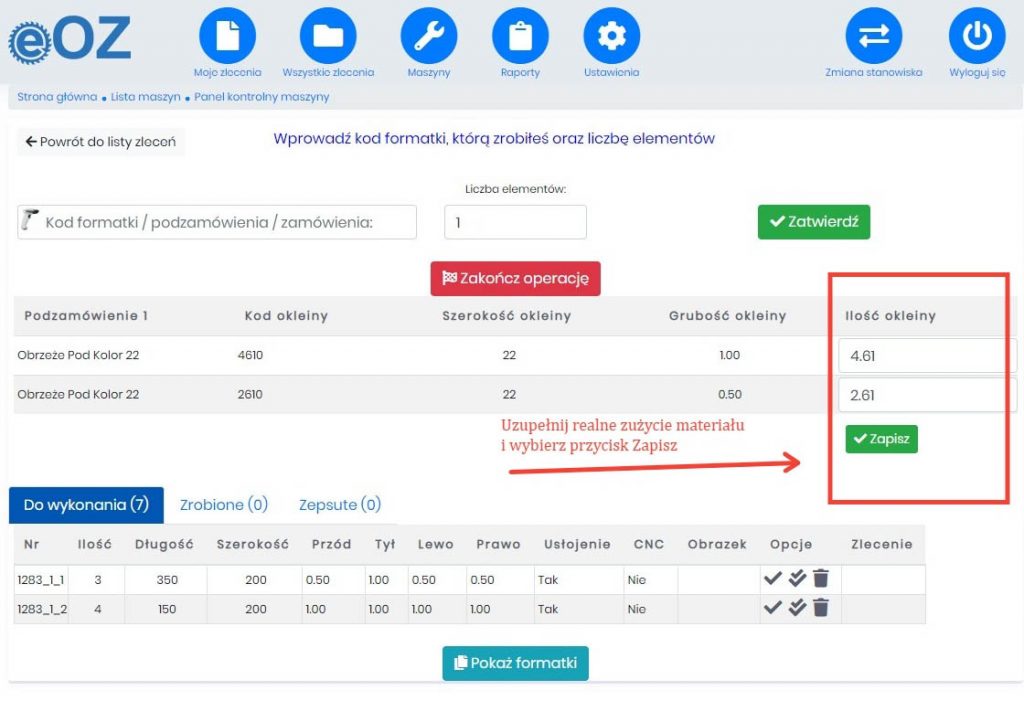The height and width of the screenshot is (701, 1024).
Task: Click the Pokaż formatki button
Action: coord(515,663)
